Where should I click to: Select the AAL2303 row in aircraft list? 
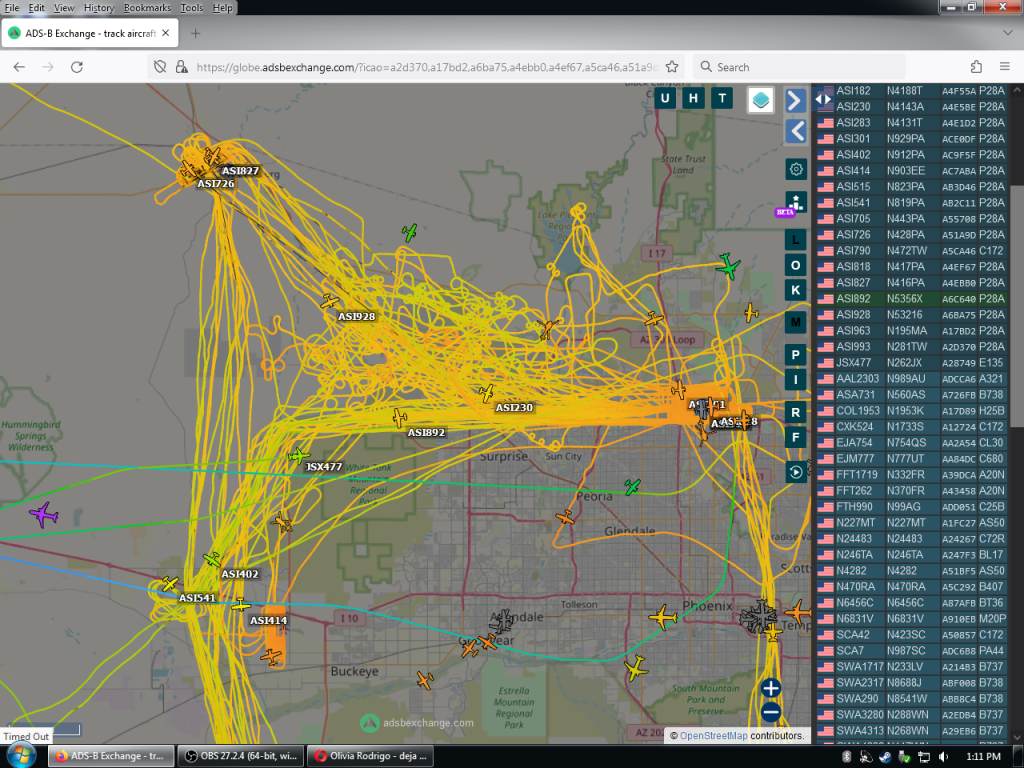point(911,379)
